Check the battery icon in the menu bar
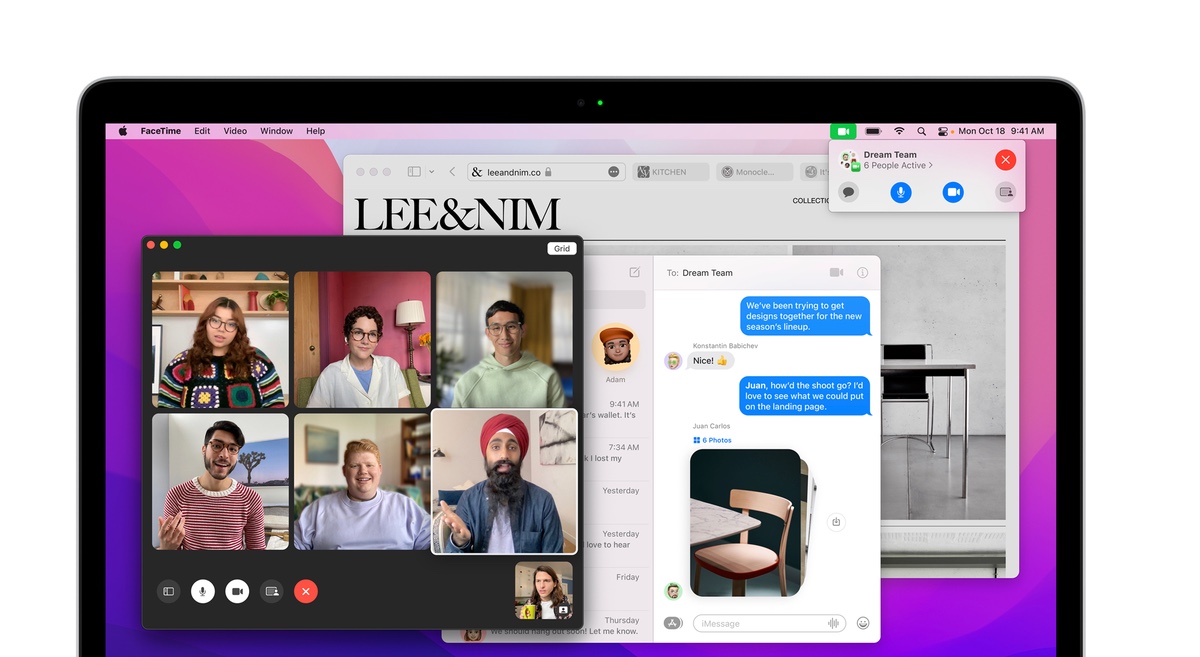1200x657 pixels. (x=873, y=131)
